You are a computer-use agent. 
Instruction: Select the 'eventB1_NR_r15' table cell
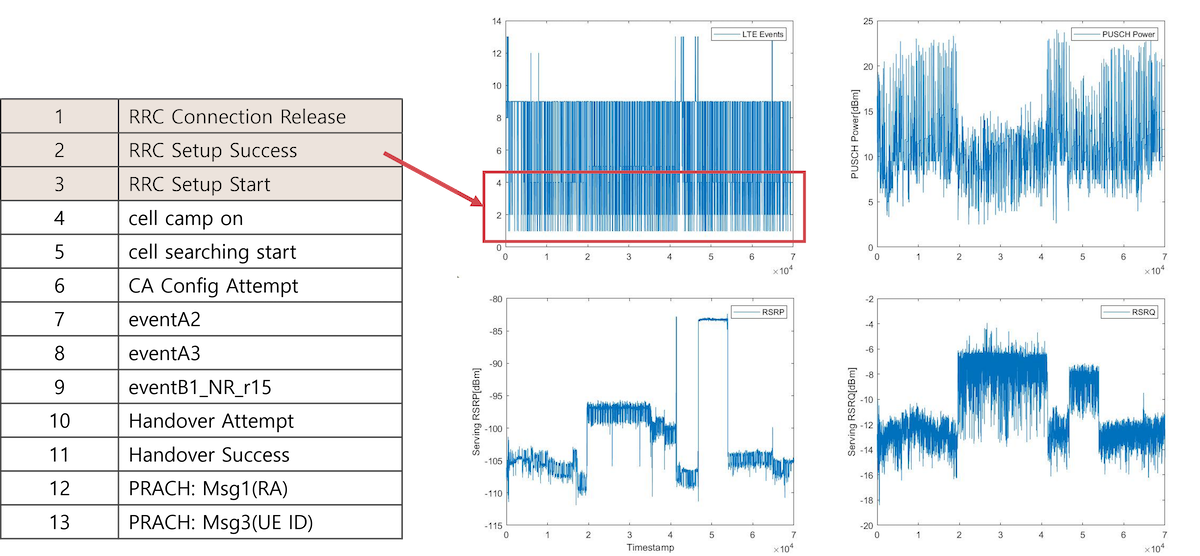(x=260, y=387)
